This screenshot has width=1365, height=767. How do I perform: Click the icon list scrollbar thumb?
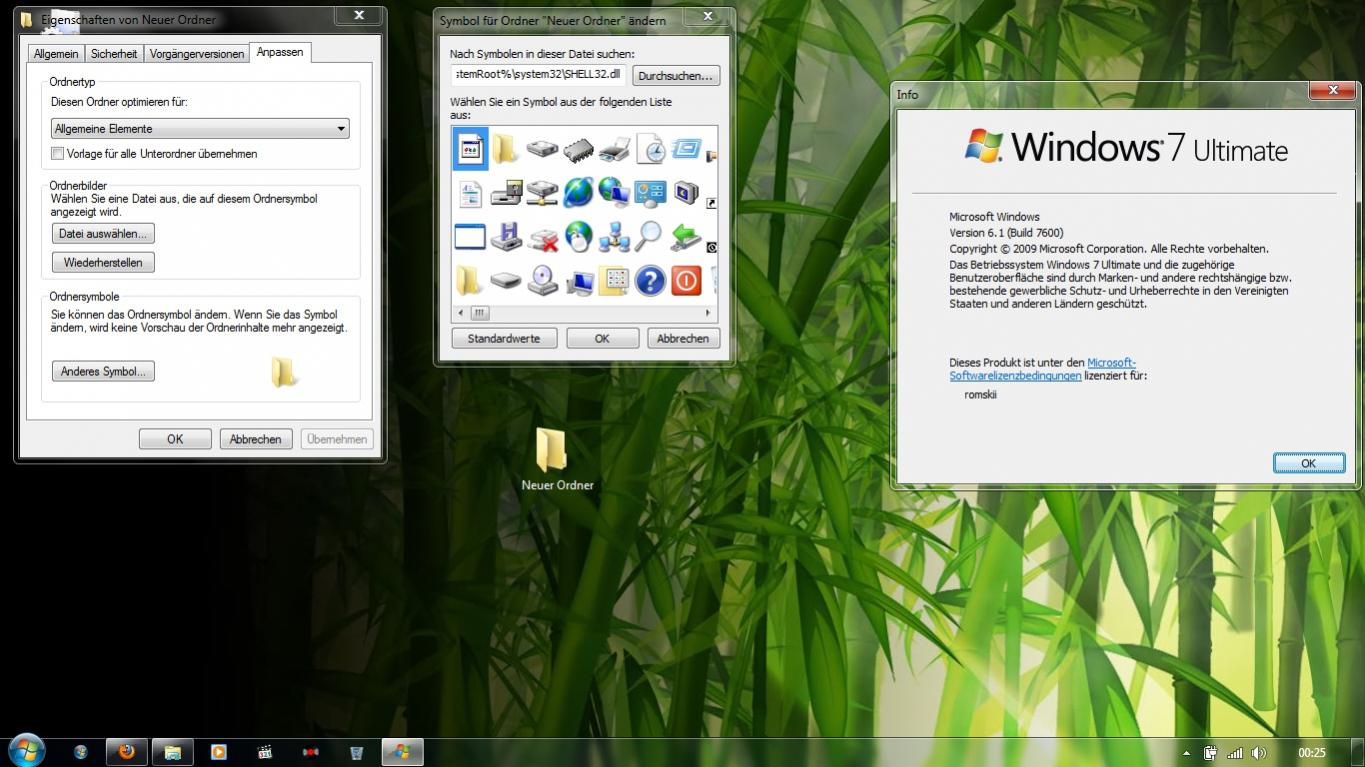tap(480, 312)
